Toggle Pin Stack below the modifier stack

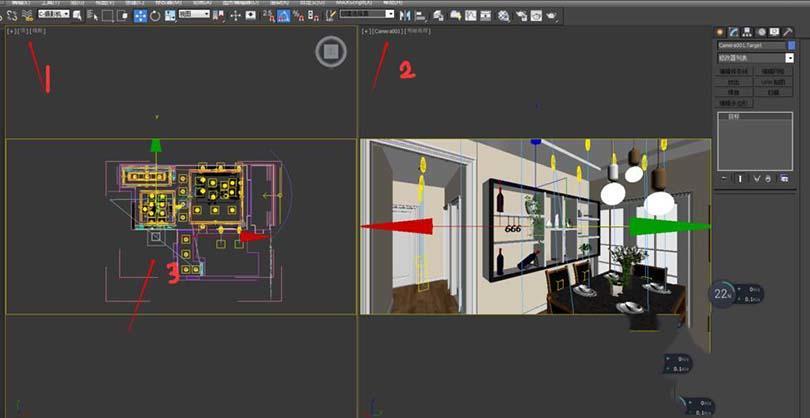724,178
